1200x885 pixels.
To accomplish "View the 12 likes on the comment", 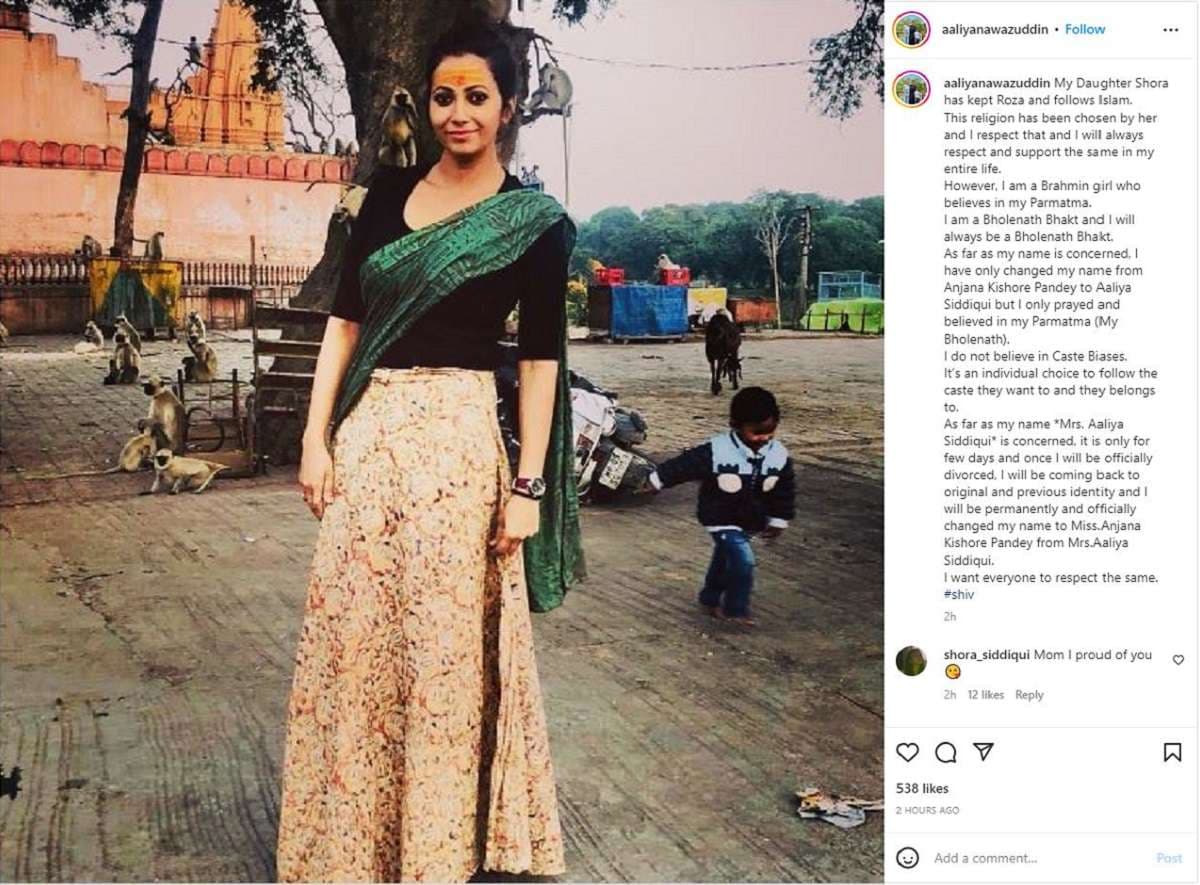I will (986, 695).
